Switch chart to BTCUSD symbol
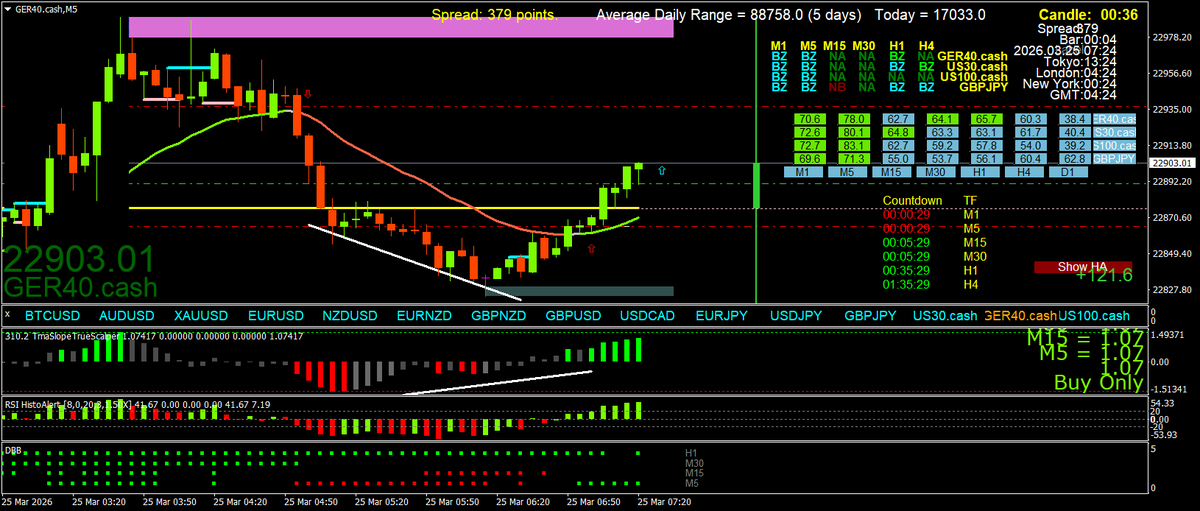 (x=52, y=316)
